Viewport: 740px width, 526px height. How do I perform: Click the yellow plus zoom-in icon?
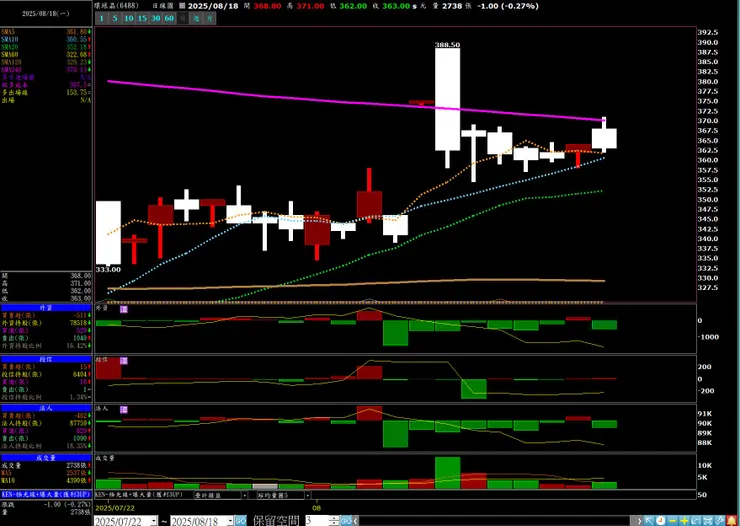point(684,521)
